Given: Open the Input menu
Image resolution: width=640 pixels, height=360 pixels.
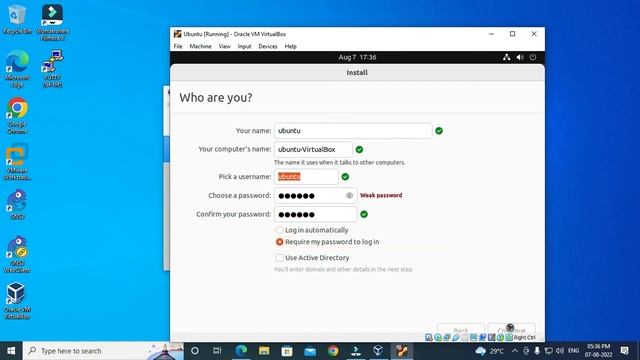Looking at the screenshot, I should tap(244, 47).
